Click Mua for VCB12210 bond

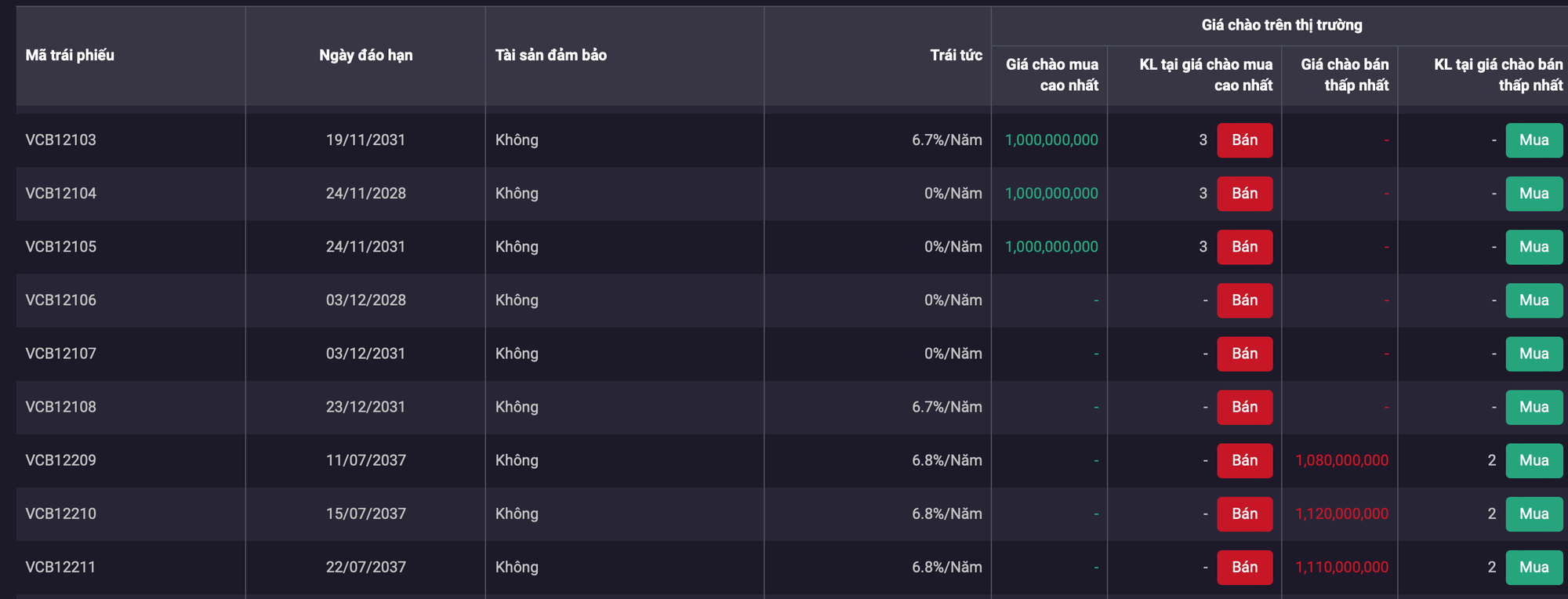tap(1534, 514)
